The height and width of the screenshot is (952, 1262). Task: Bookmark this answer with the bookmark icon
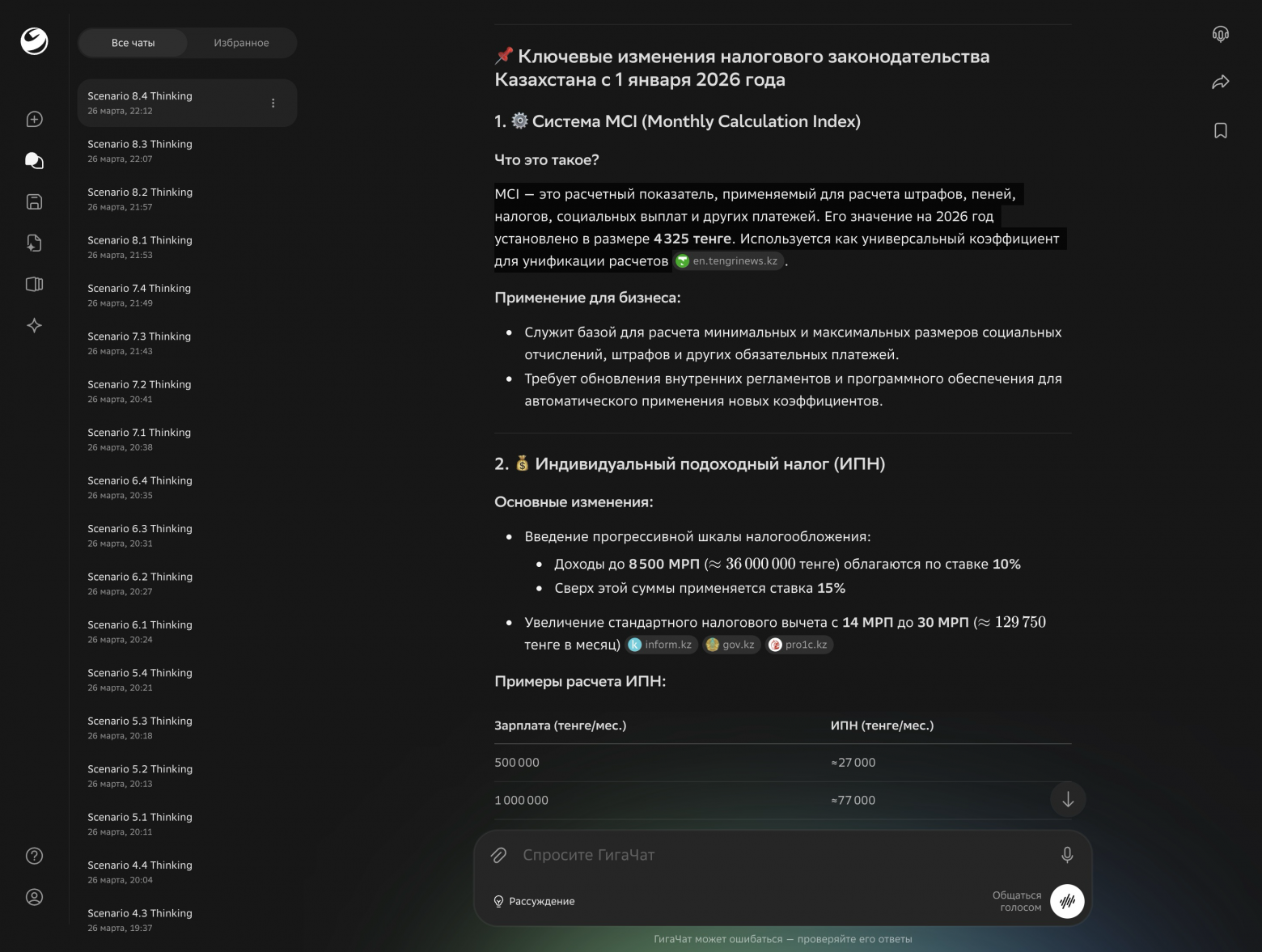click(1221, 130)
